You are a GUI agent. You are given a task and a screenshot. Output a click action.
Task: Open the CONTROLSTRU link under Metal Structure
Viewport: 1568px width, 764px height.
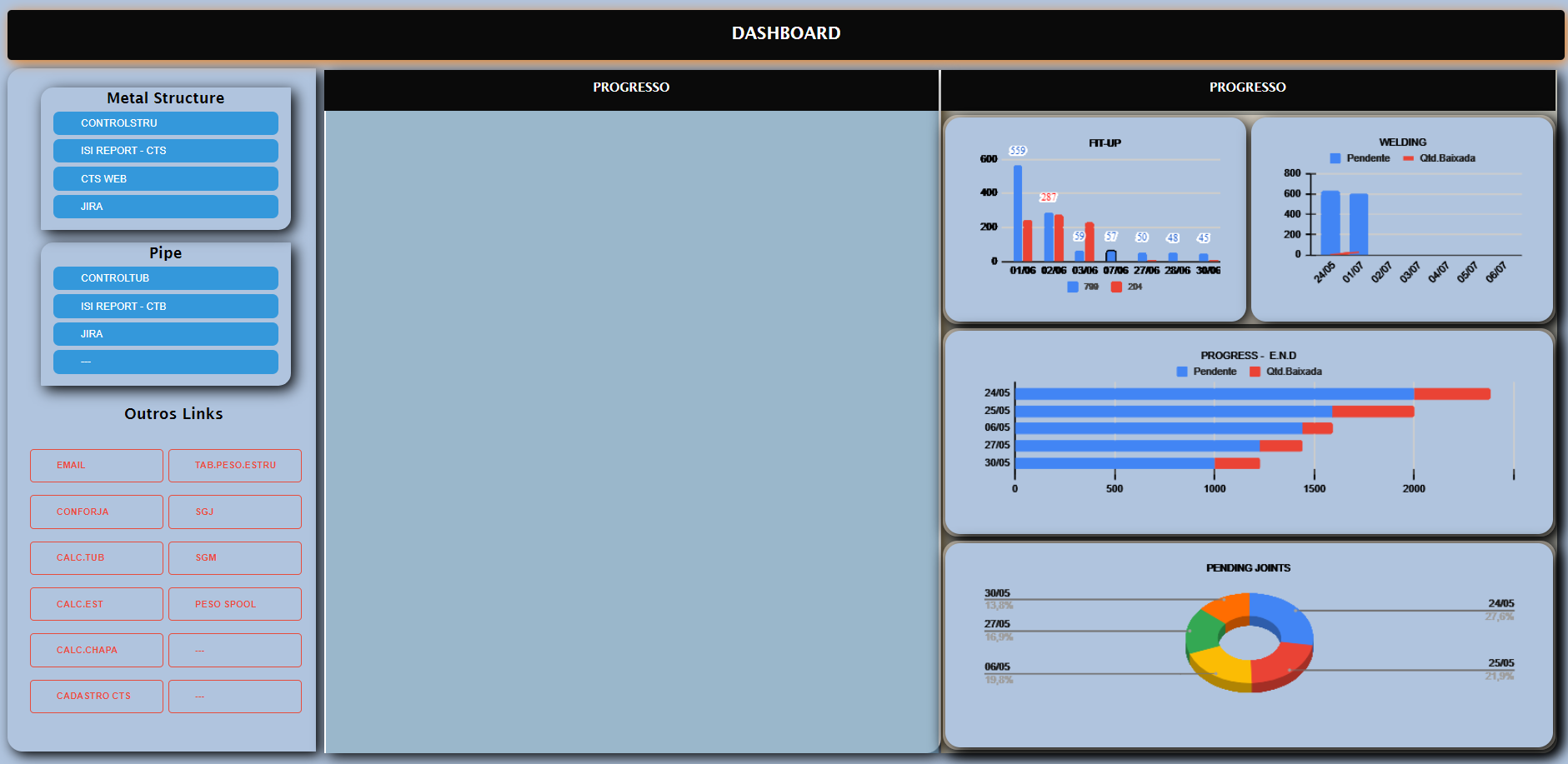(x=165, y=123)
